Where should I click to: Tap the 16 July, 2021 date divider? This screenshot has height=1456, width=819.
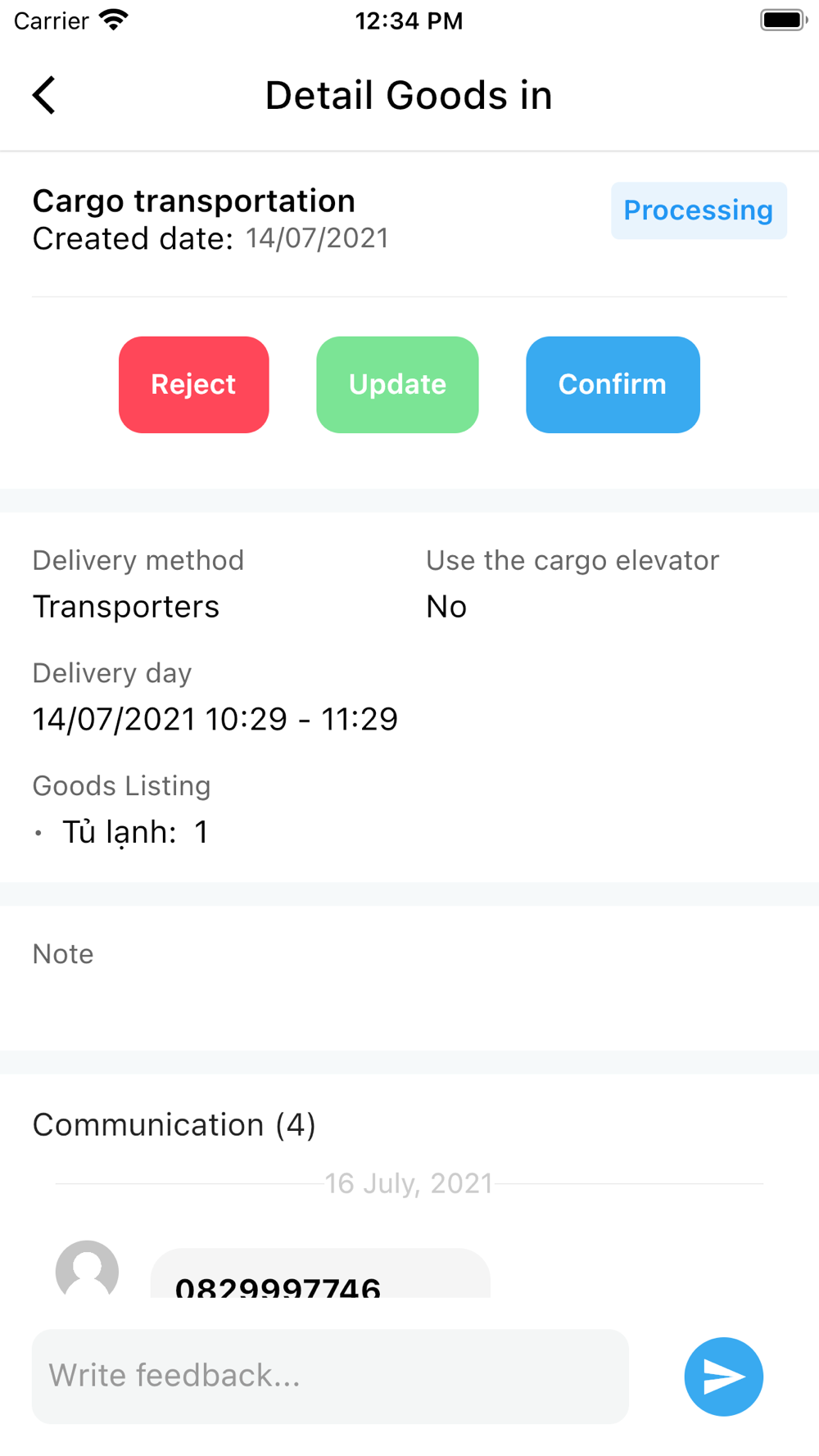click(409, 1183)
